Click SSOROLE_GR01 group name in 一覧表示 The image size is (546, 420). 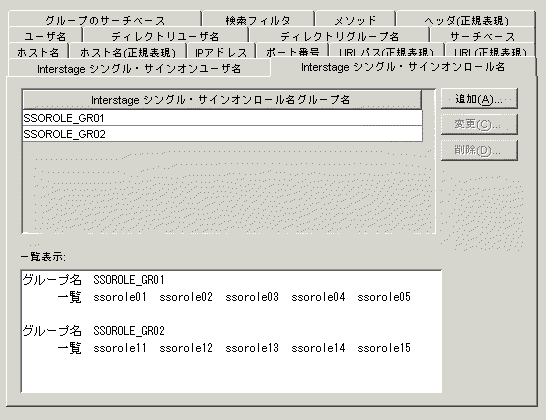click(128, 280)
